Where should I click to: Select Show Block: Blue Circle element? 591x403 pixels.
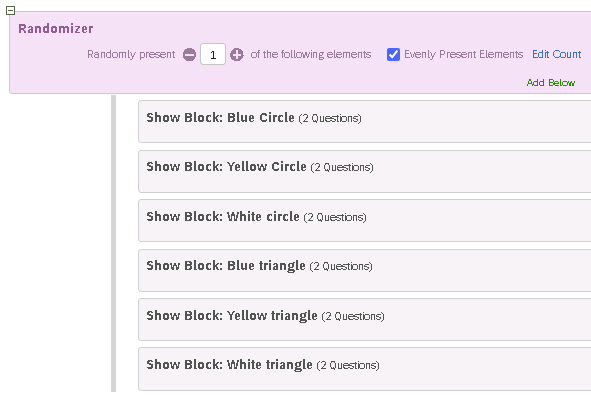pyautogui.click(x=364, y=121)
